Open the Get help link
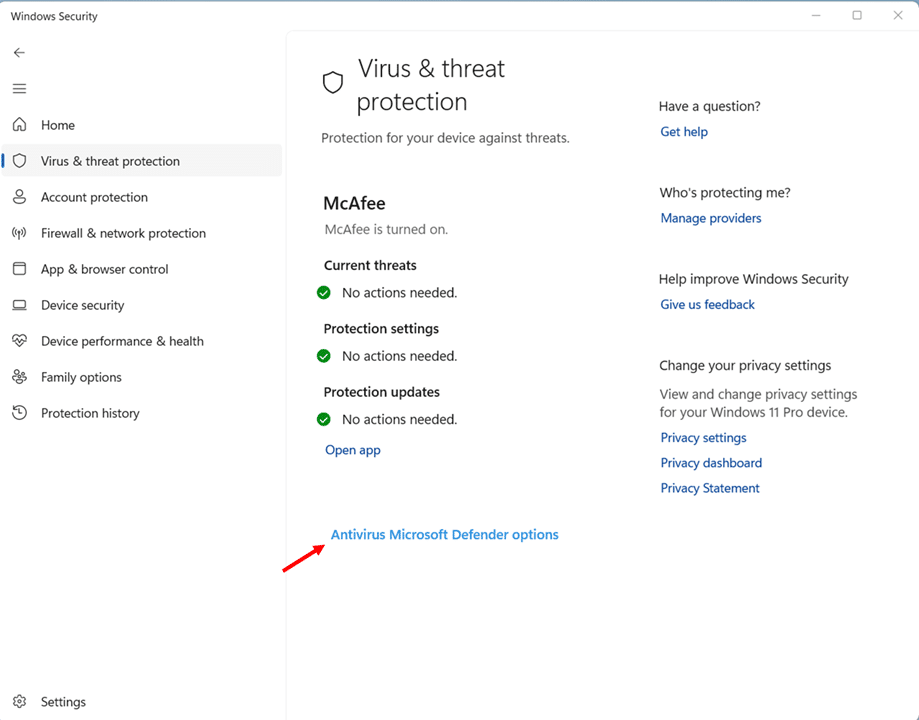The height and width of the screenshot is (720, 919). point(684,132)
